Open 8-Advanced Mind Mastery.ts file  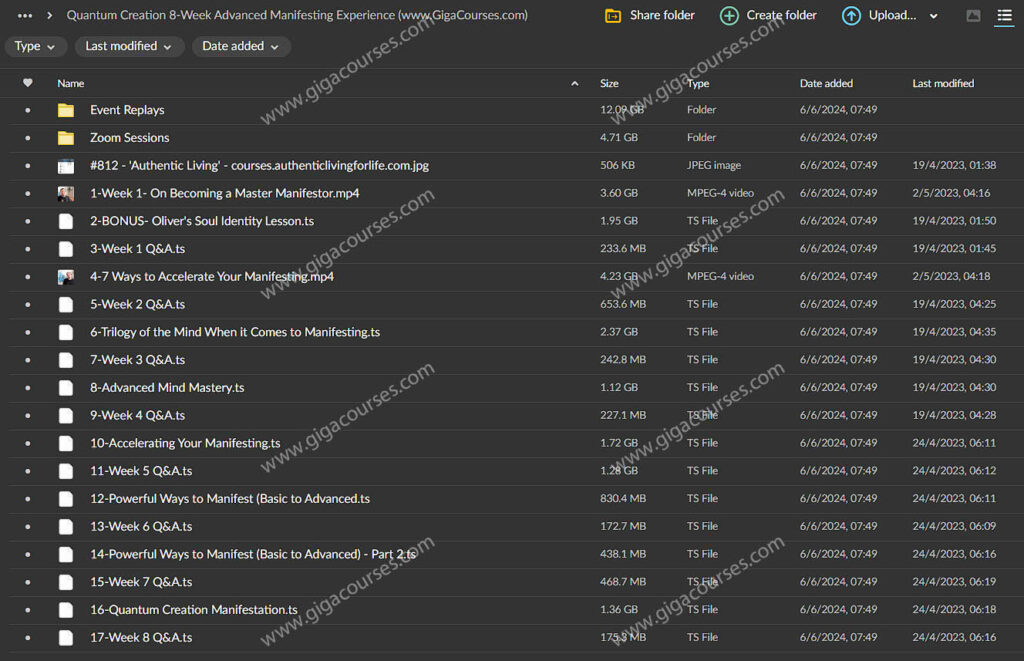(x=167, y=388)
